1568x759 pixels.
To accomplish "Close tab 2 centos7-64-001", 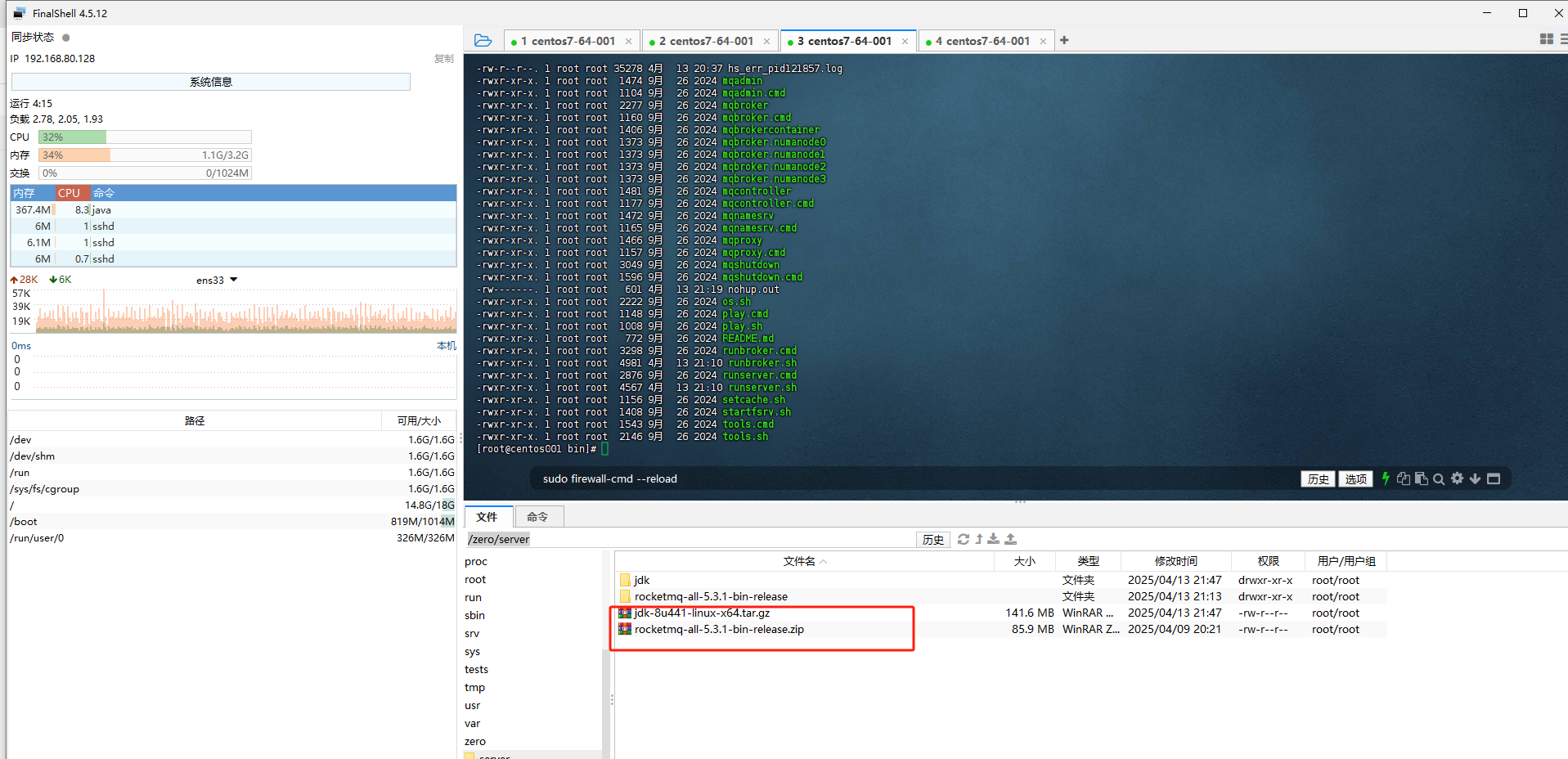I will pyautogui.click(x=766, y=42).
